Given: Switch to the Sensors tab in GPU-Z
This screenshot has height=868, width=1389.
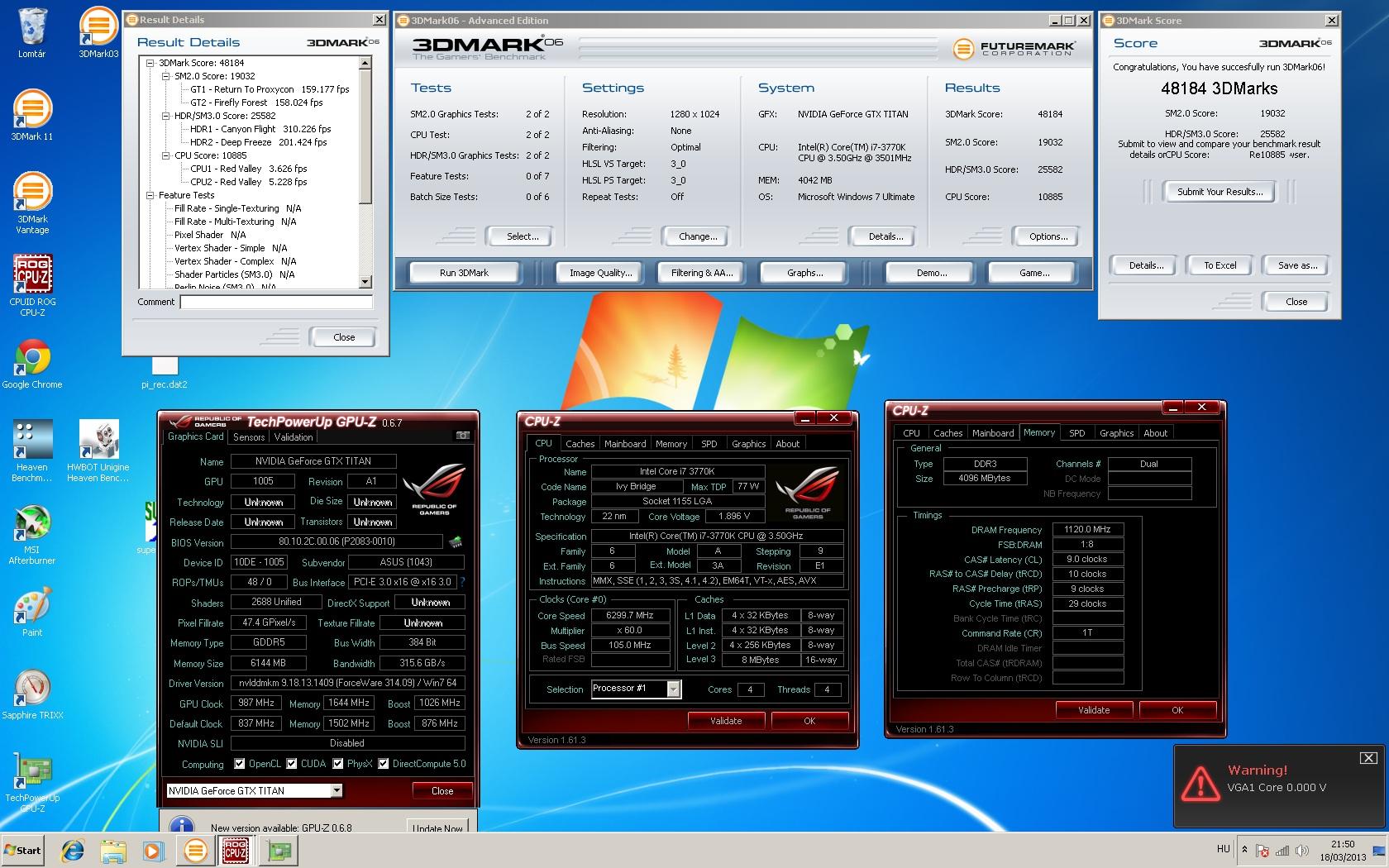Looking at the screenshot, I should pyautogui.click(x=249, y=437).
